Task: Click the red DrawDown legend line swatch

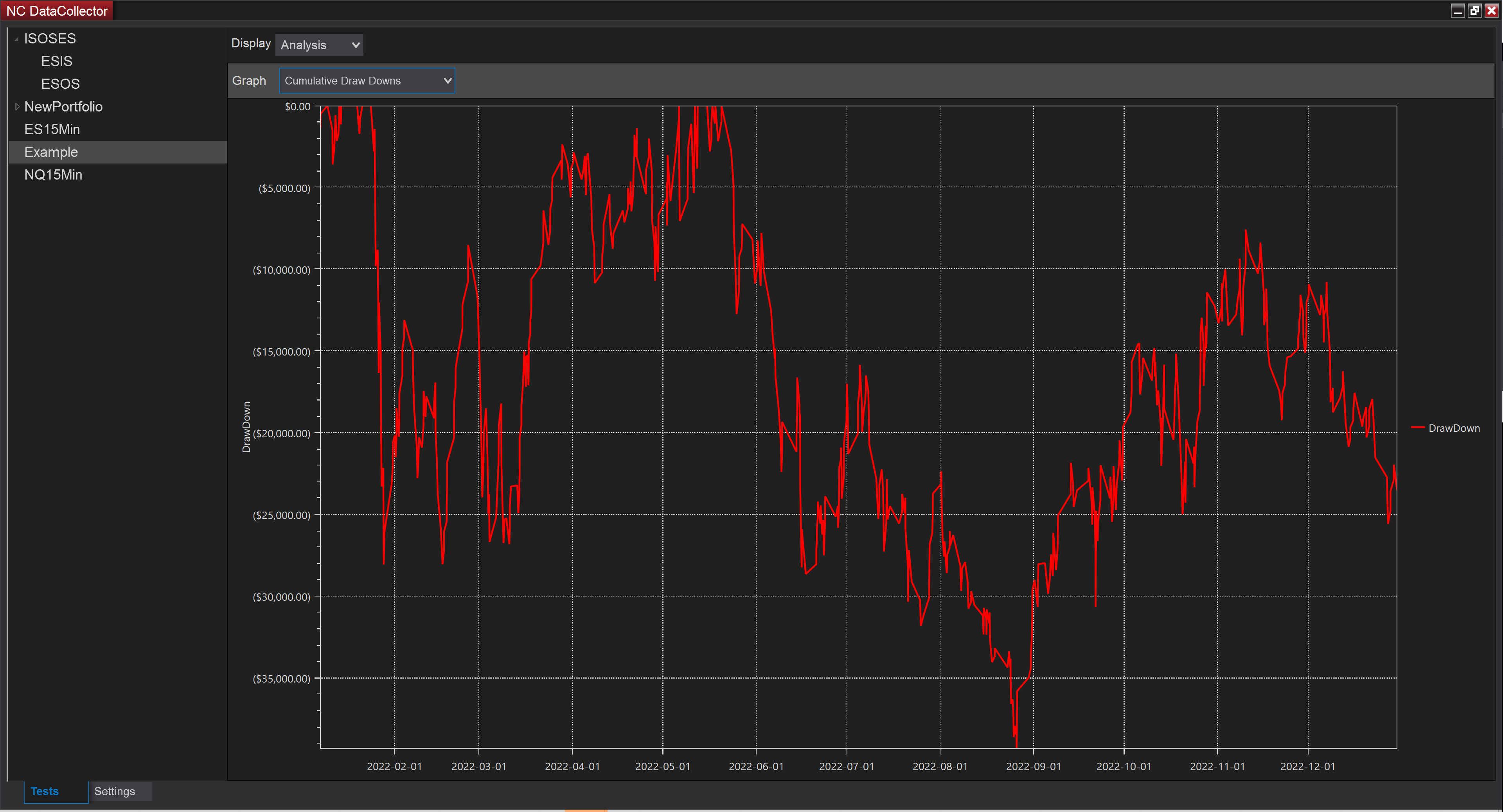Action: pyautogui.click(x=1418, y=428)
